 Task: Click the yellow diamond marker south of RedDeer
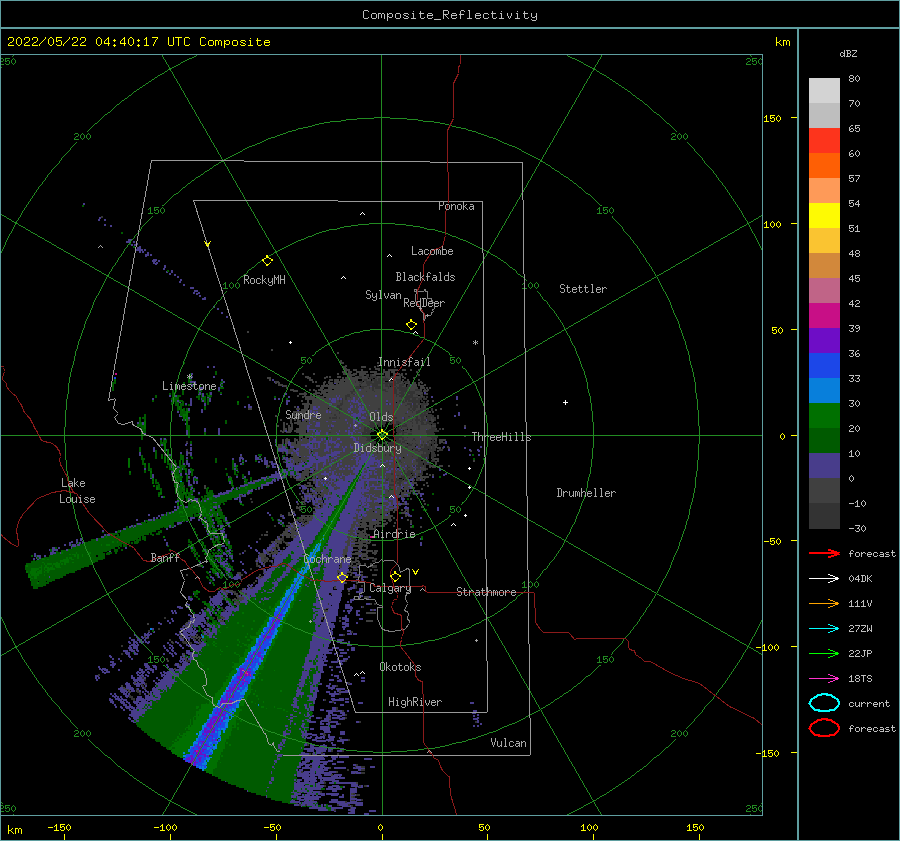click(411, 325)
